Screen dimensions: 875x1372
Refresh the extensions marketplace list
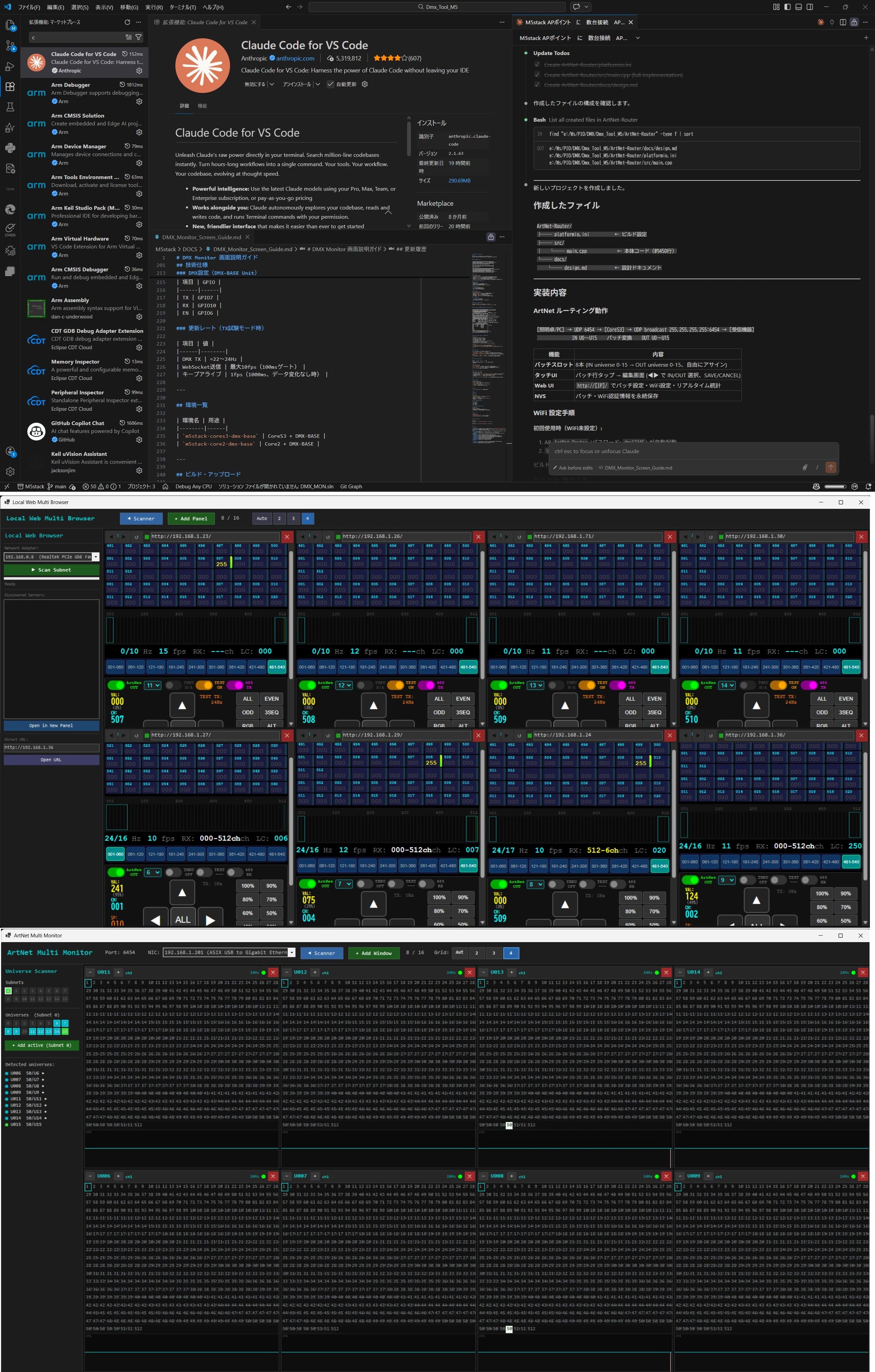pyautogui.click(x=127, y=22)
